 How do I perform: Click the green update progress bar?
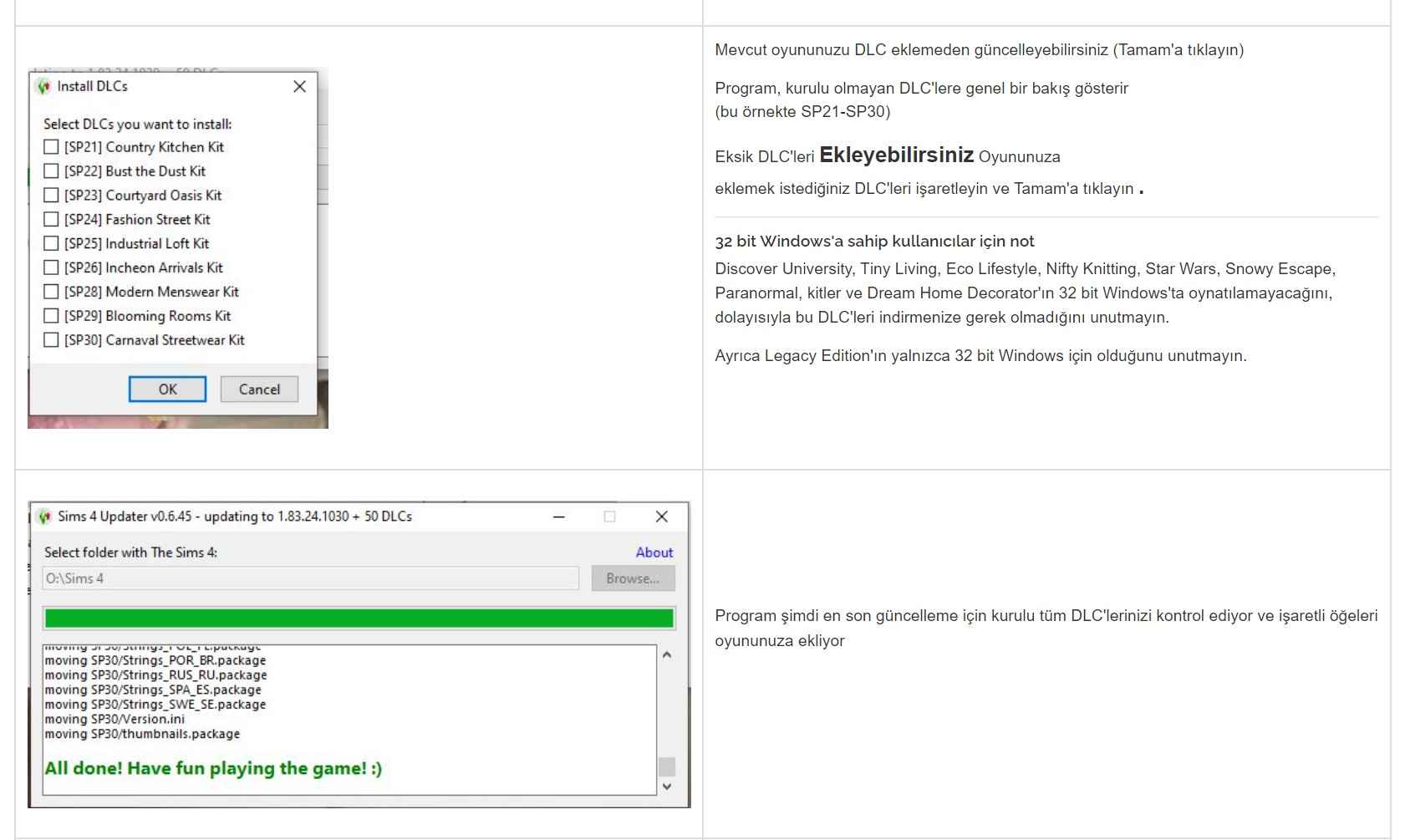click(x=359, y=619)
